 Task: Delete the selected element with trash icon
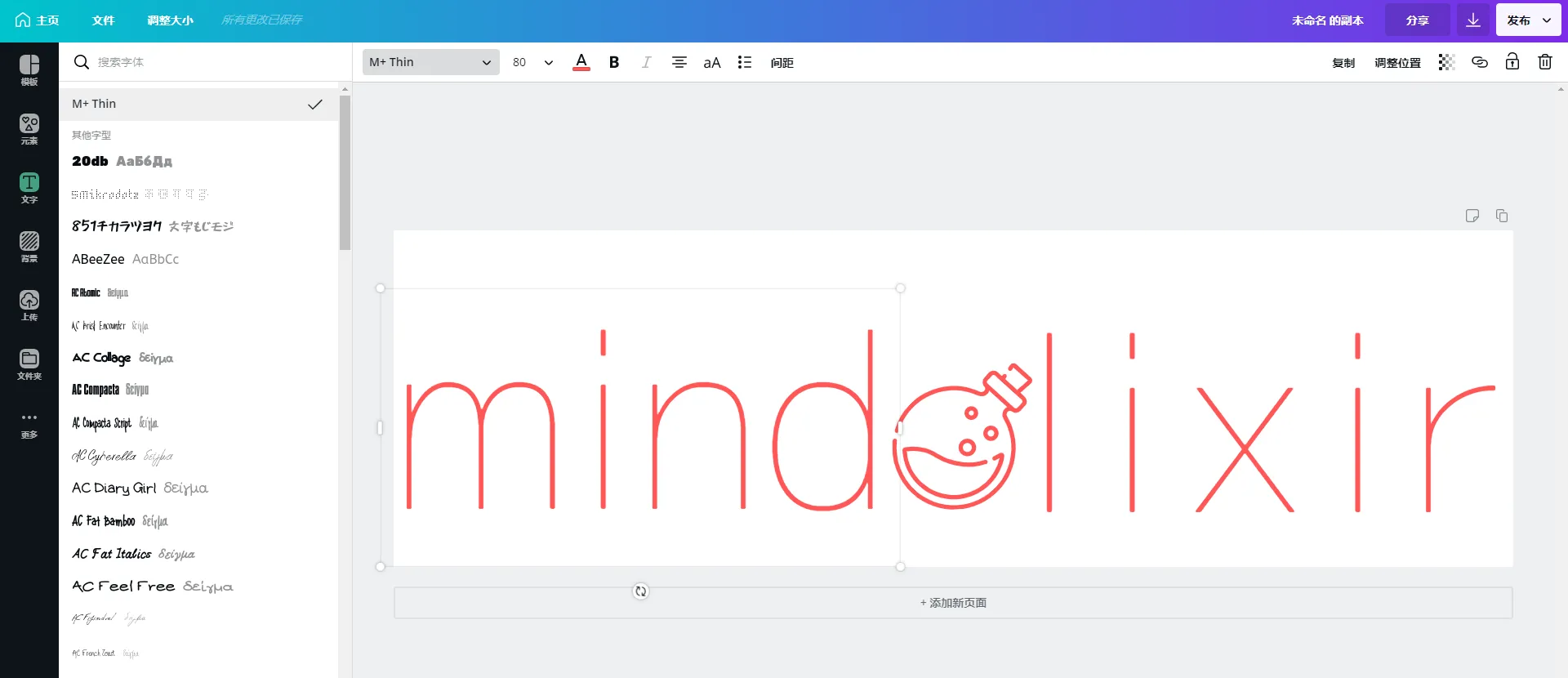click(x=1545, y=62)
